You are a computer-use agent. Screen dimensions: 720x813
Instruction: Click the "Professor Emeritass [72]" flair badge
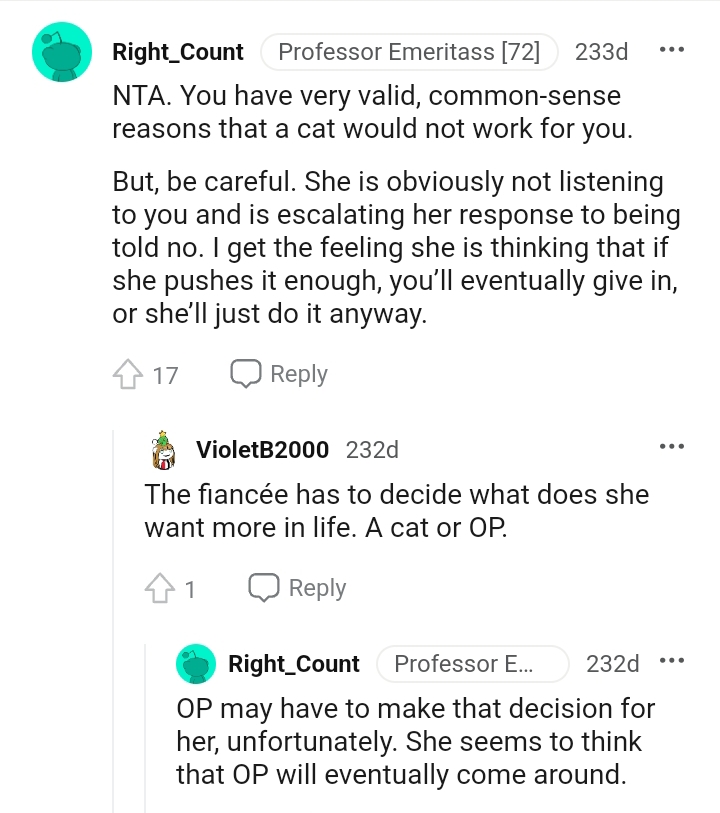pos(408,51)
